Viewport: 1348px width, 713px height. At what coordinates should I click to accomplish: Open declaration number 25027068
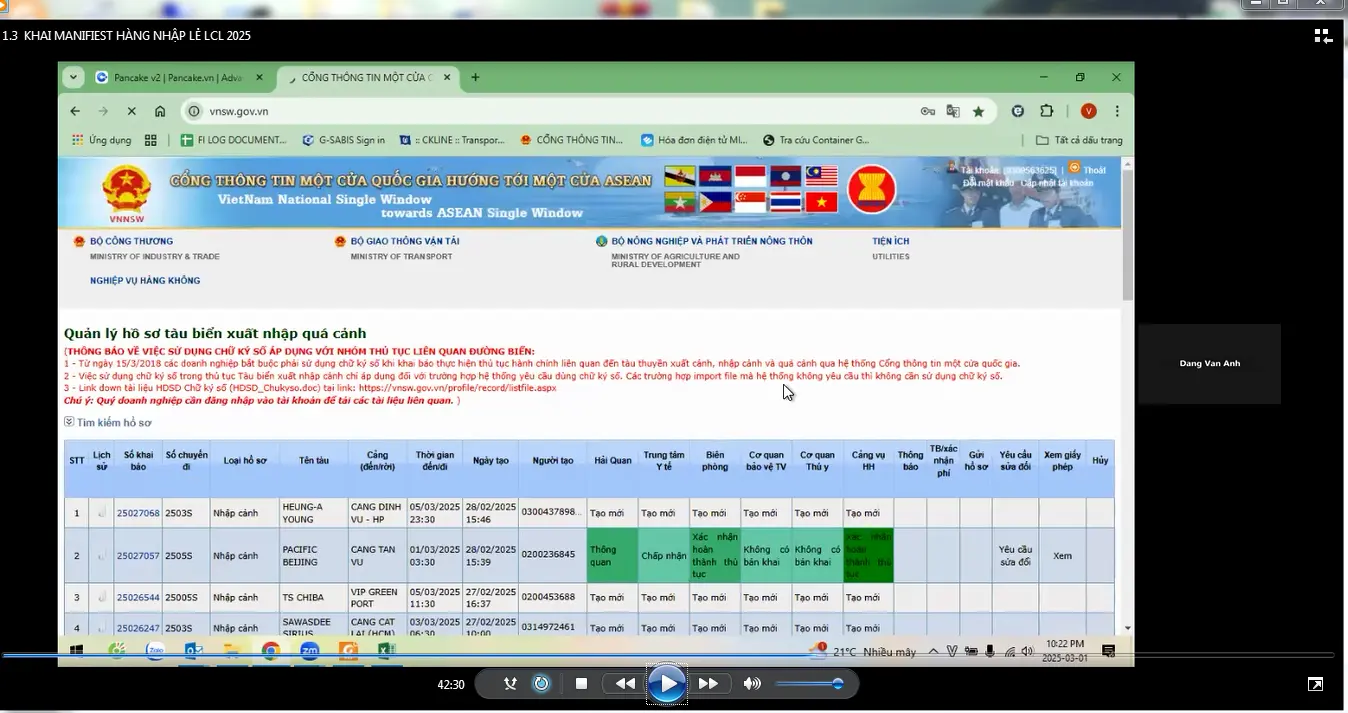(138, 513)
